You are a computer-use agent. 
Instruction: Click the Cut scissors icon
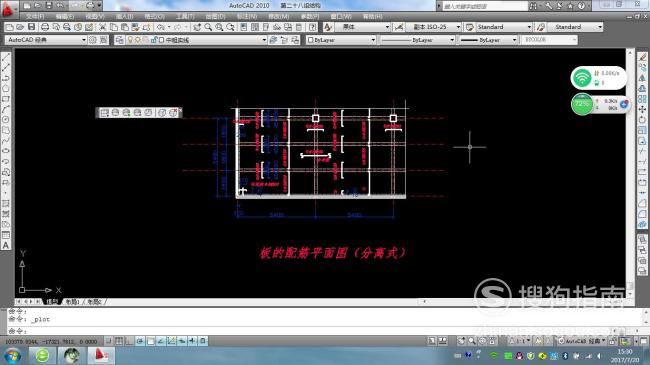click(x=102, y=27)
